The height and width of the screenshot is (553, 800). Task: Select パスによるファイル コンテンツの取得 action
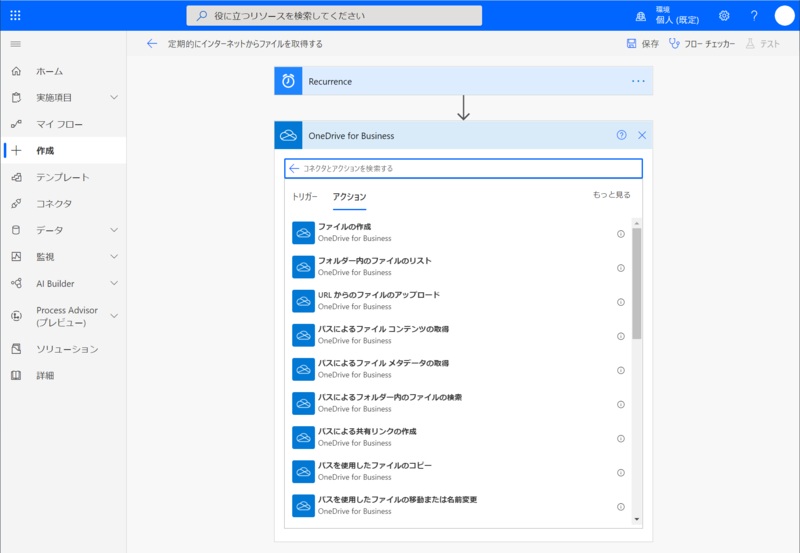[x=458, y=335]
